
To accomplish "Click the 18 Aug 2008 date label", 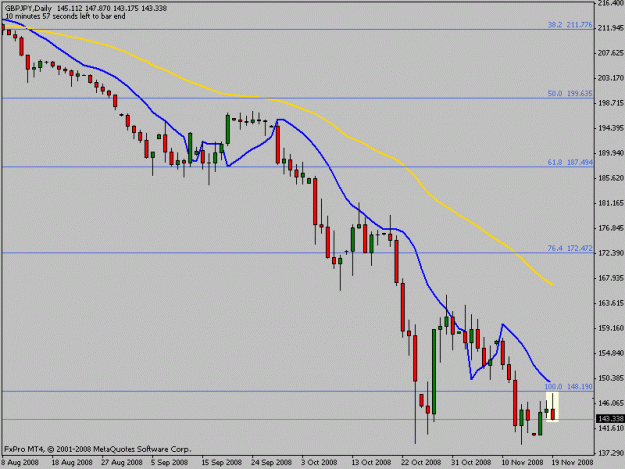I will [72, 462].
